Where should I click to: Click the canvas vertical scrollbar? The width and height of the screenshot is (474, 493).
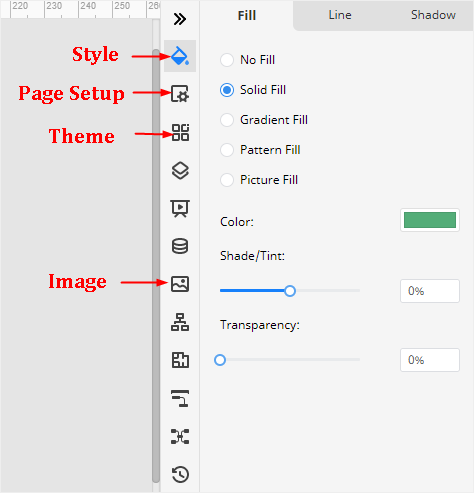click(156, 266)
